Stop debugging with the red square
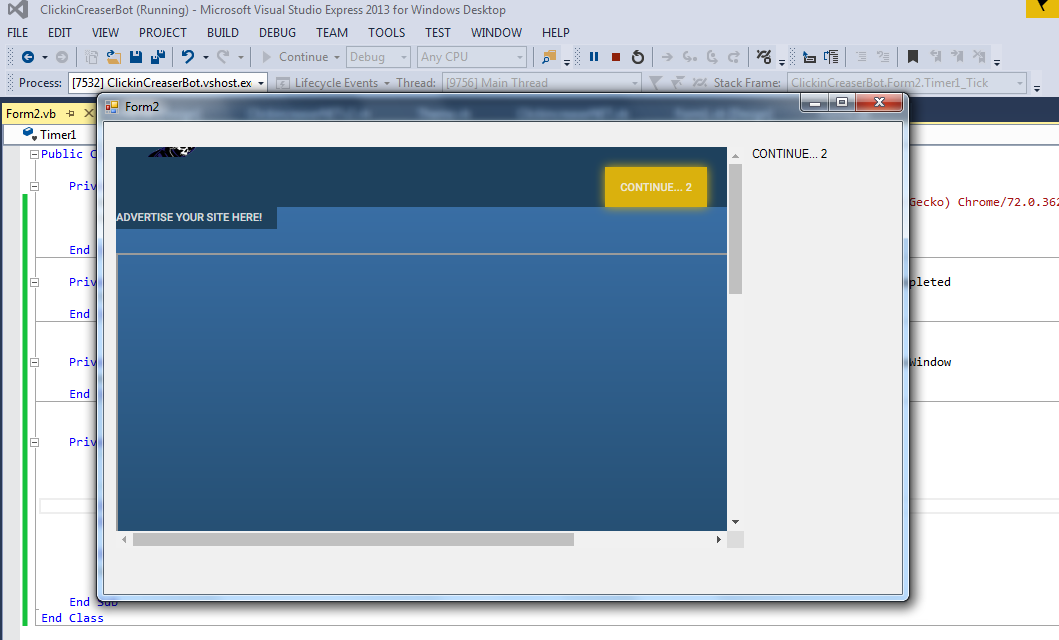 coord(615,57)
